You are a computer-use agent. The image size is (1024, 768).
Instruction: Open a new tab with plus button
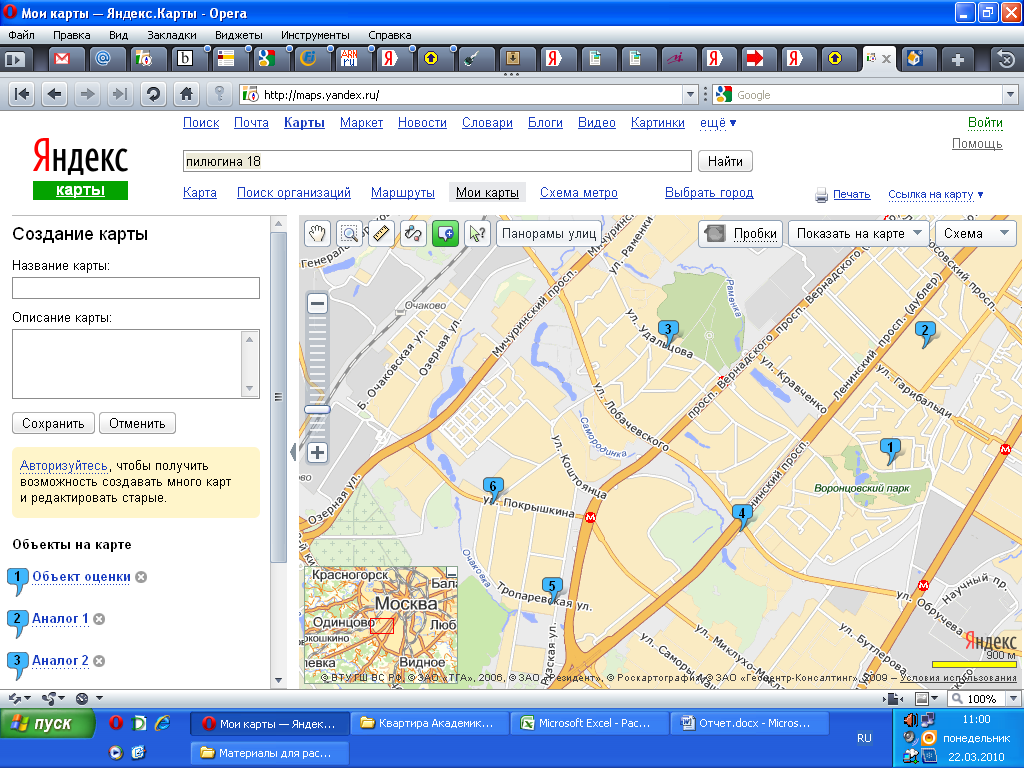coord(957,59)
